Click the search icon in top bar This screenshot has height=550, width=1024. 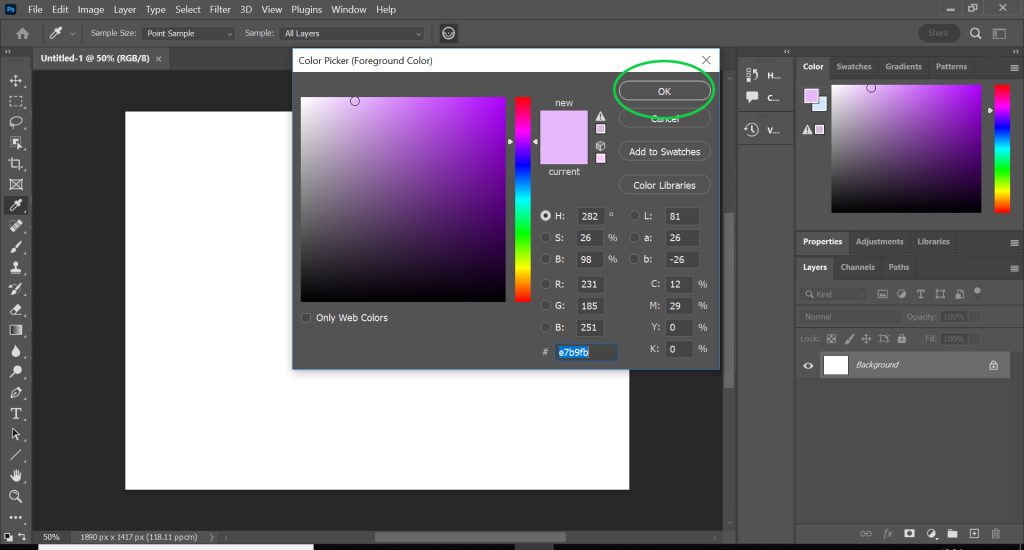pos(976,33)
